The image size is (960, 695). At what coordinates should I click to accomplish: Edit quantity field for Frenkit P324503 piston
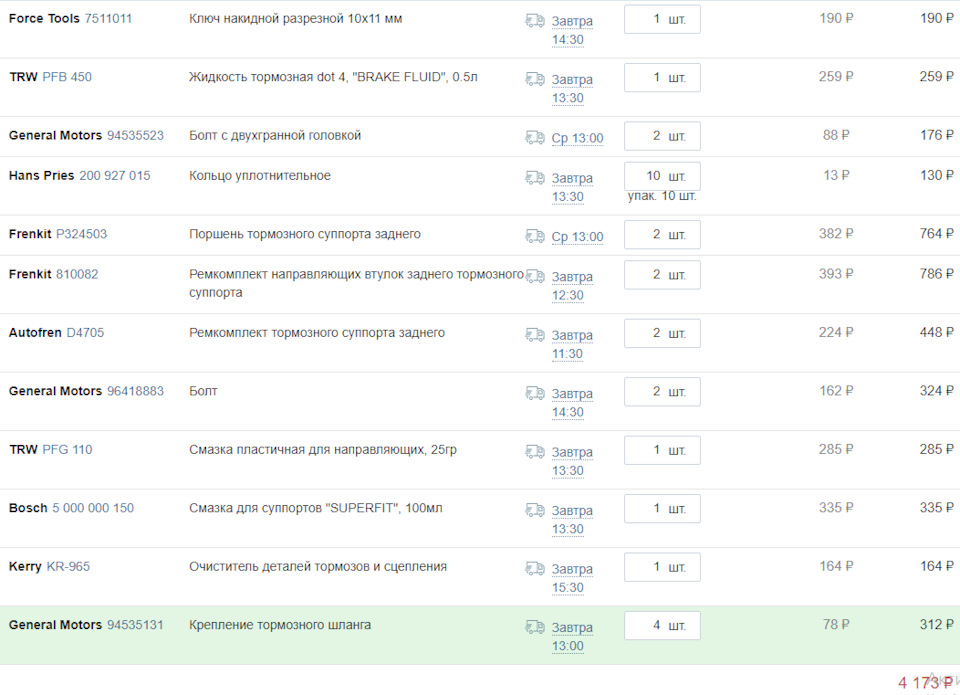pos(662,235)
